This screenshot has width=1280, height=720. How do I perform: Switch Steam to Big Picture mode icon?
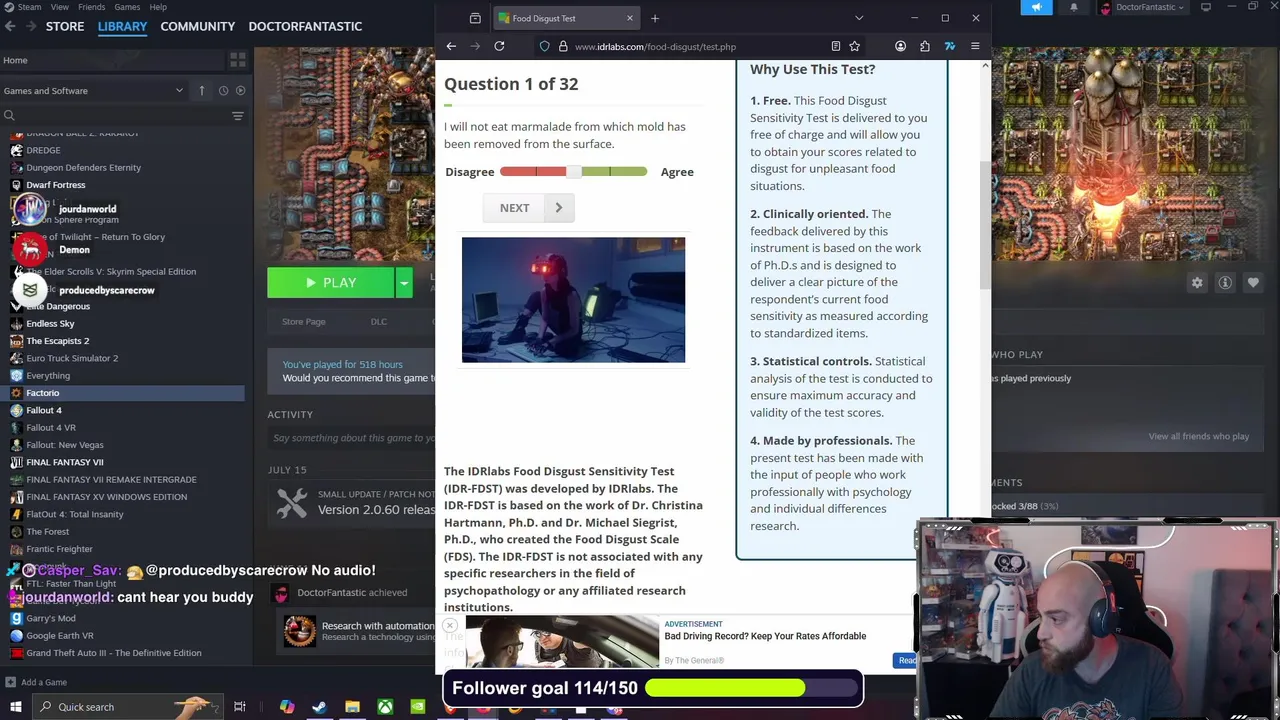point(1206,7)
